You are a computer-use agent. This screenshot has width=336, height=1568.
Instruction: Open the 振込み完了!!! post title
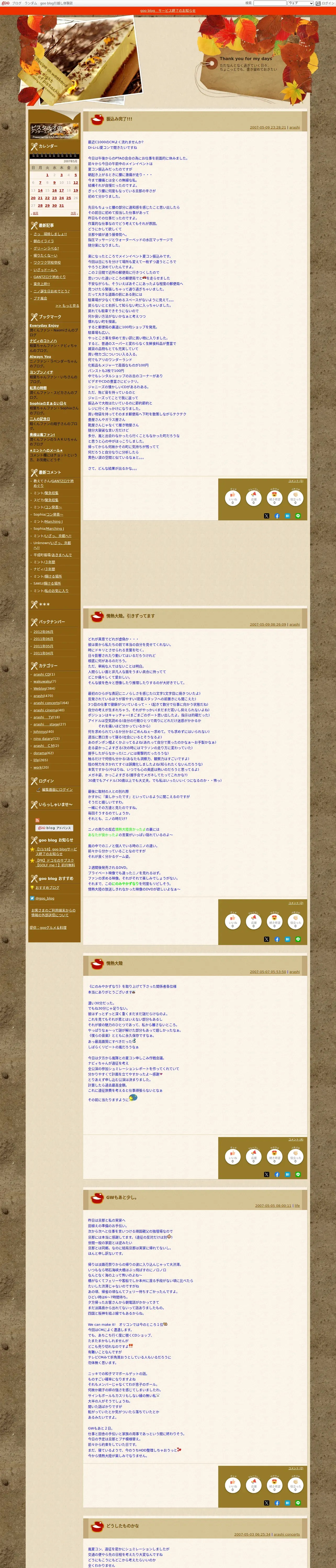coord(119,119)
